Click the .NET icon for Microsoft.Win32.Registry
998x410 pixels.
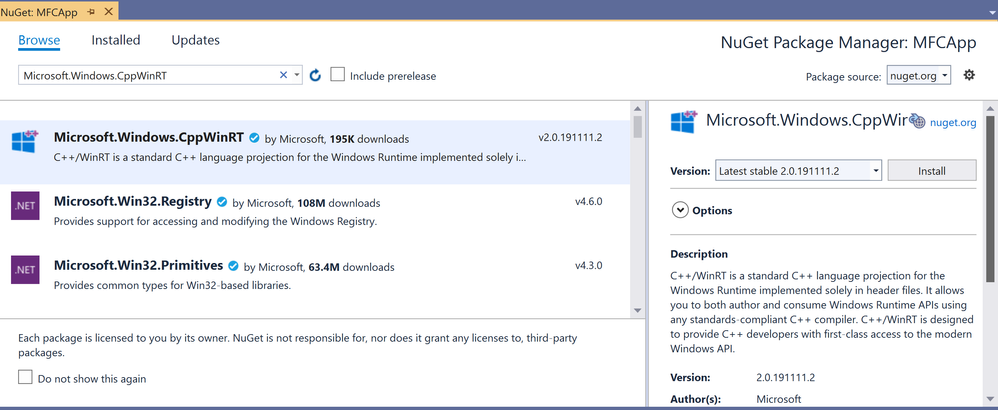pyautogui.click(x=25, y=205)
